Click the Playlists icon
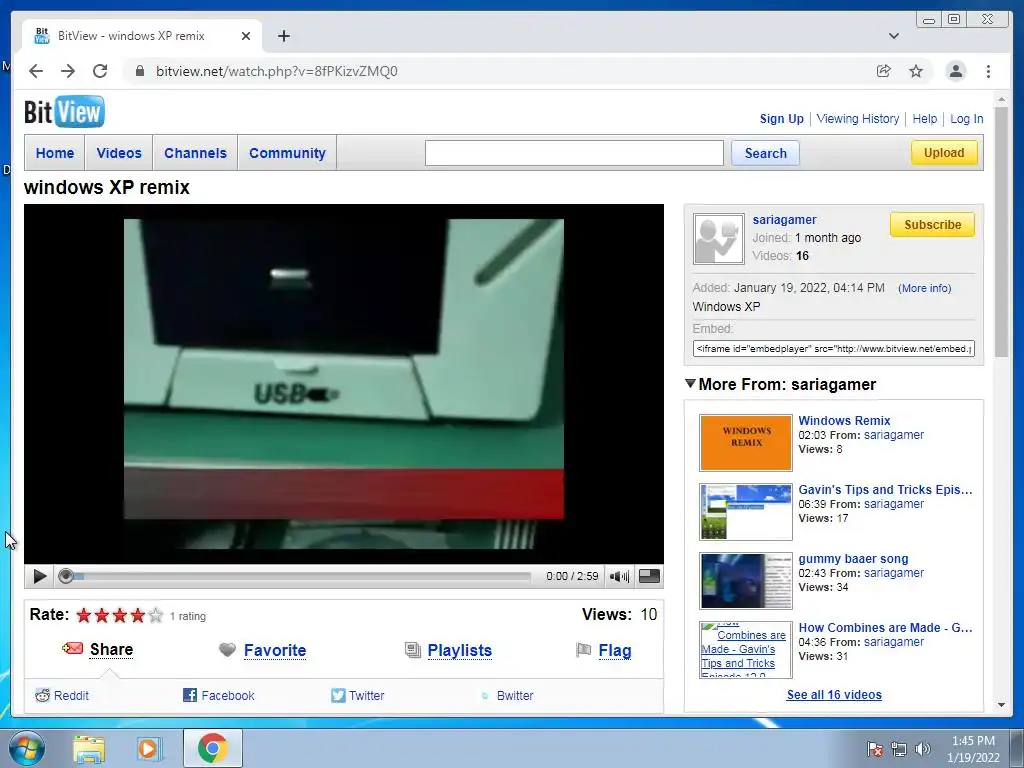Viewport: 1024px width, 768px height. point(413,650)
